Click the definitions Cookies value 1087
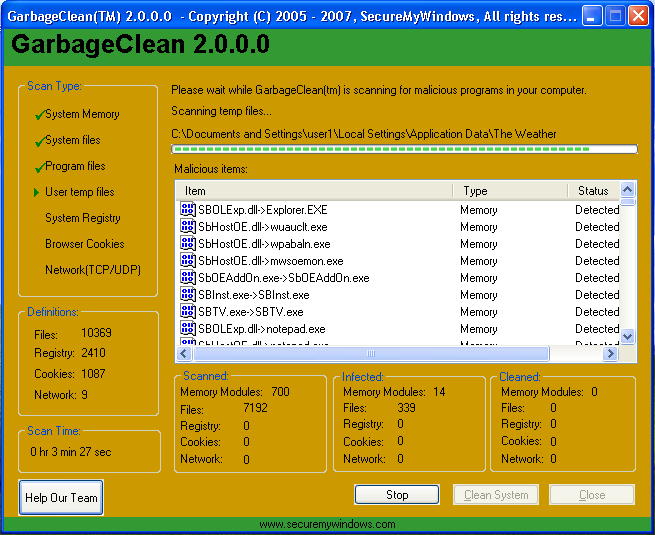 (x=93, y=373)
